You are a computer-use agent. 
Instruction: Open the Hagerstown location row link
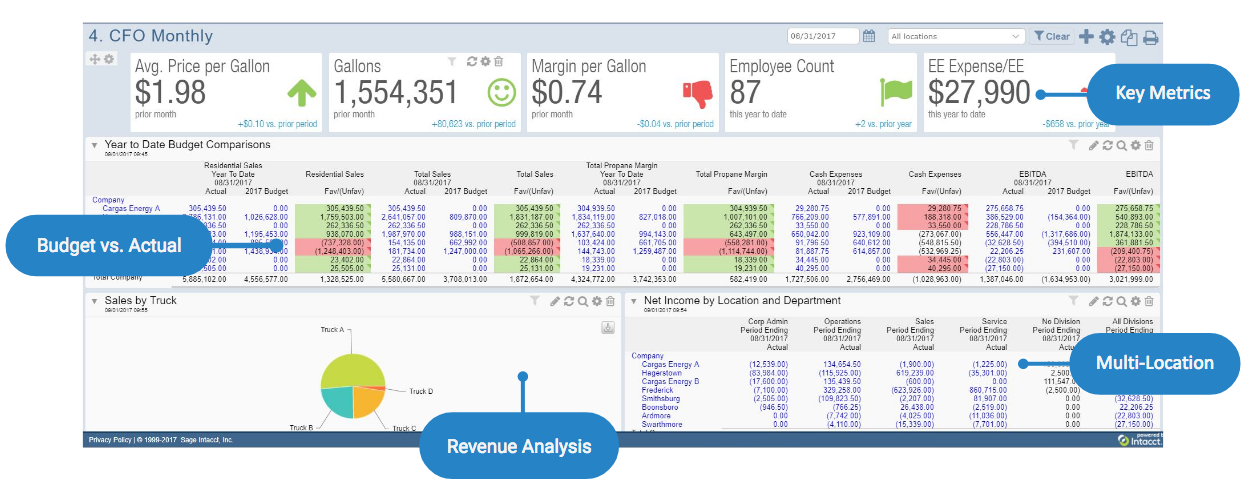tap(664, 372)
